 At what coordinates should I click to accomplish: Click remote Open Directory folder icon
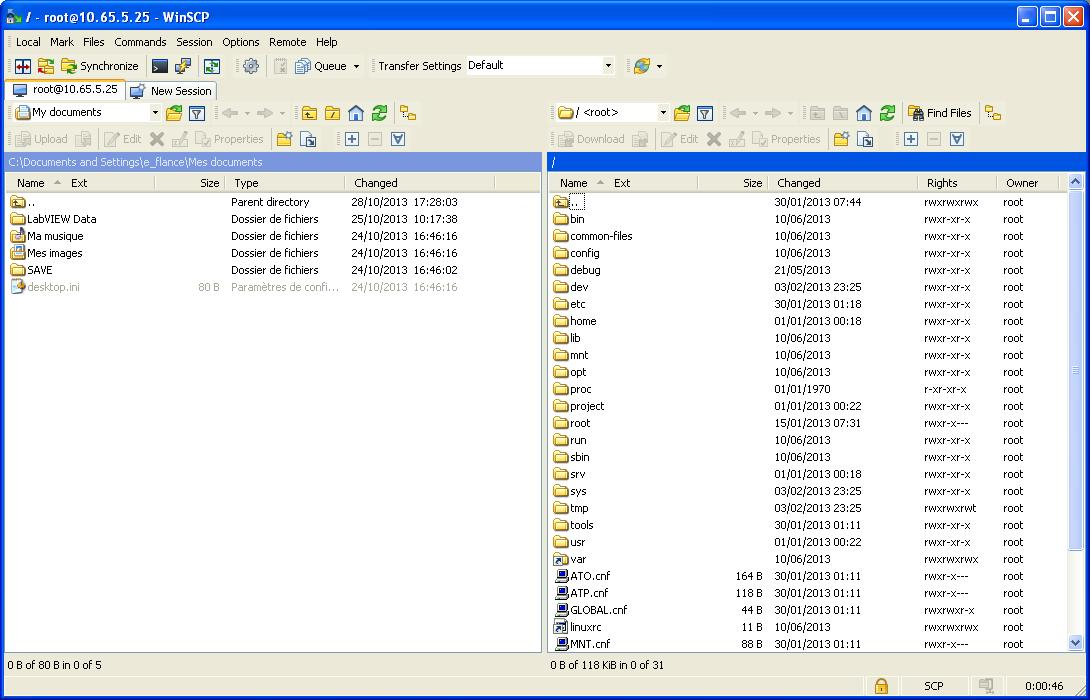click(683, 113)
